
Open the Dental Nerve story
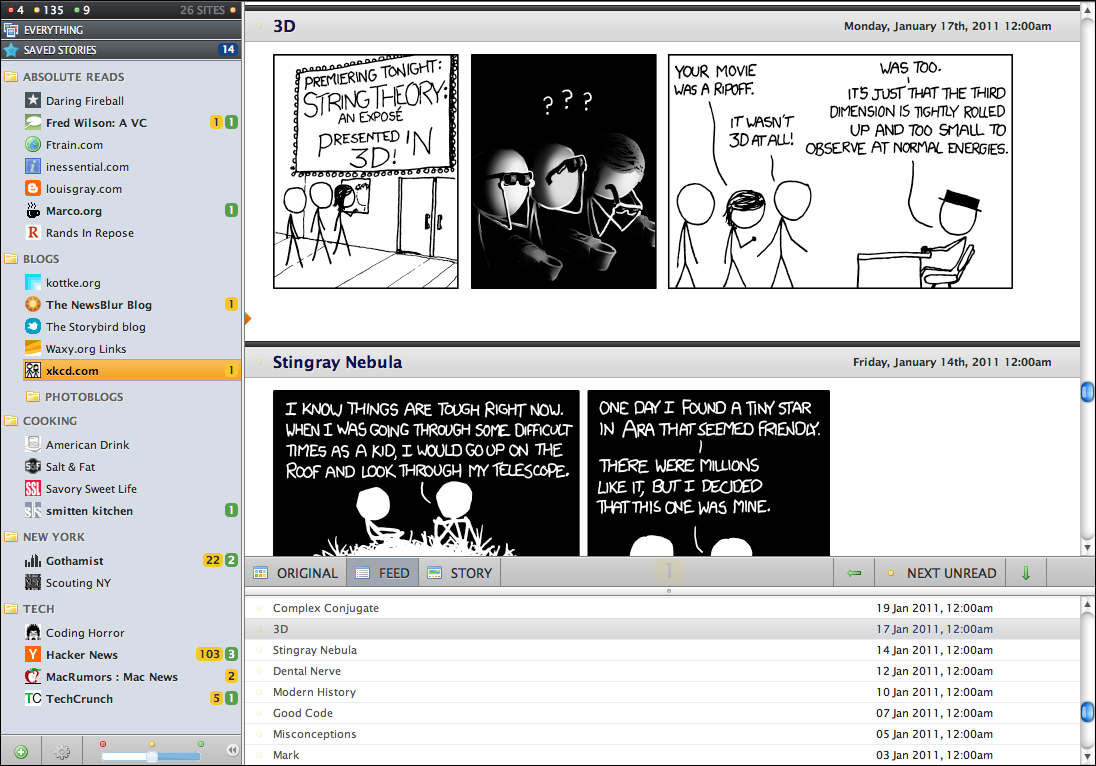(x=307, y=671)
